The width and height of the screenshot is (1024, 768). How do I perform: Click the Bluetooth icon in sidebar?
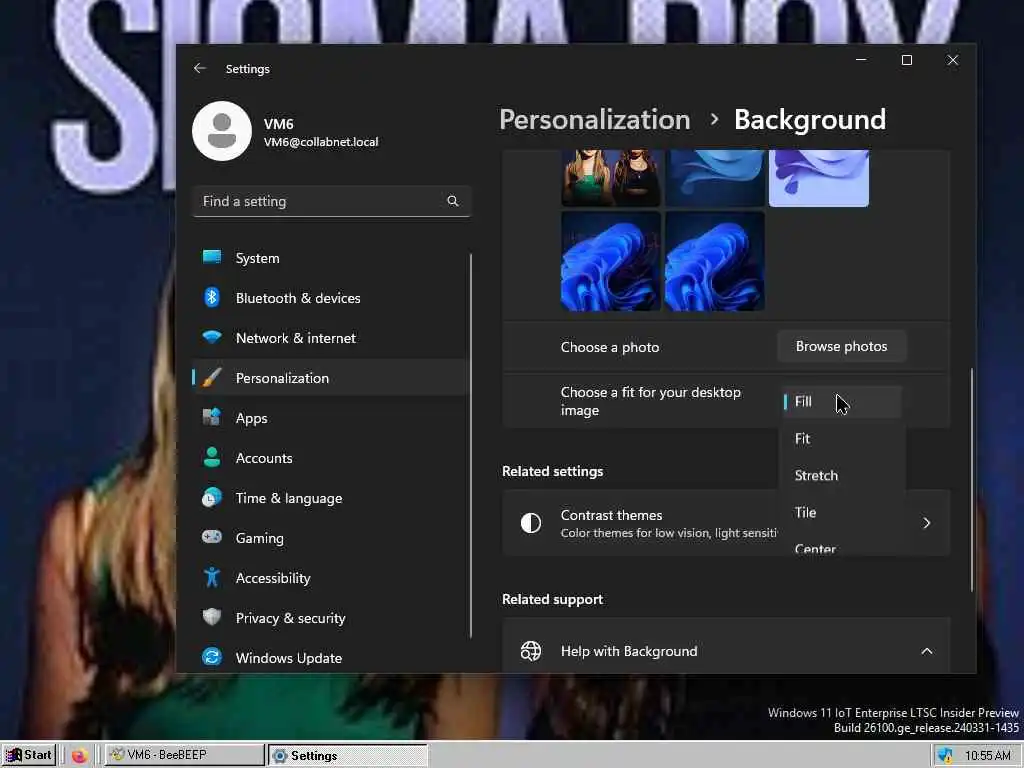coord(212,297)
